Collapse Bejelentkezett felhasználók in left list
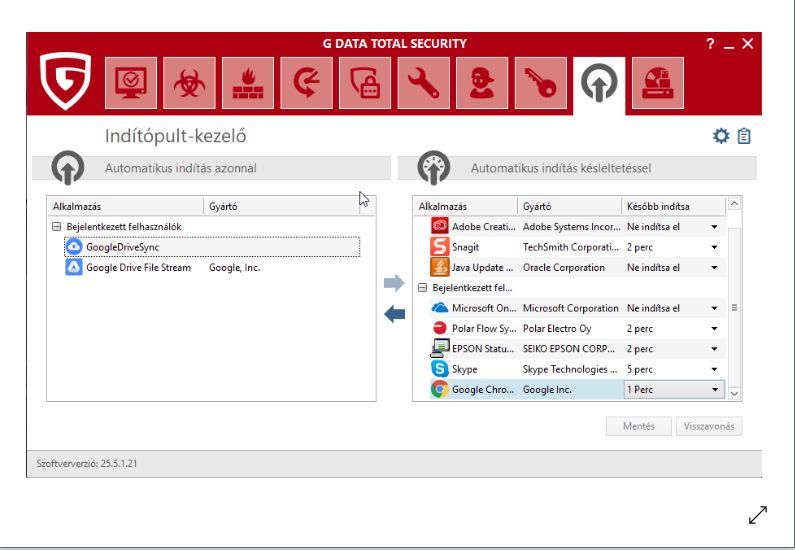The height and width of the screenshot is (550, 795). [x=56, y=227]
